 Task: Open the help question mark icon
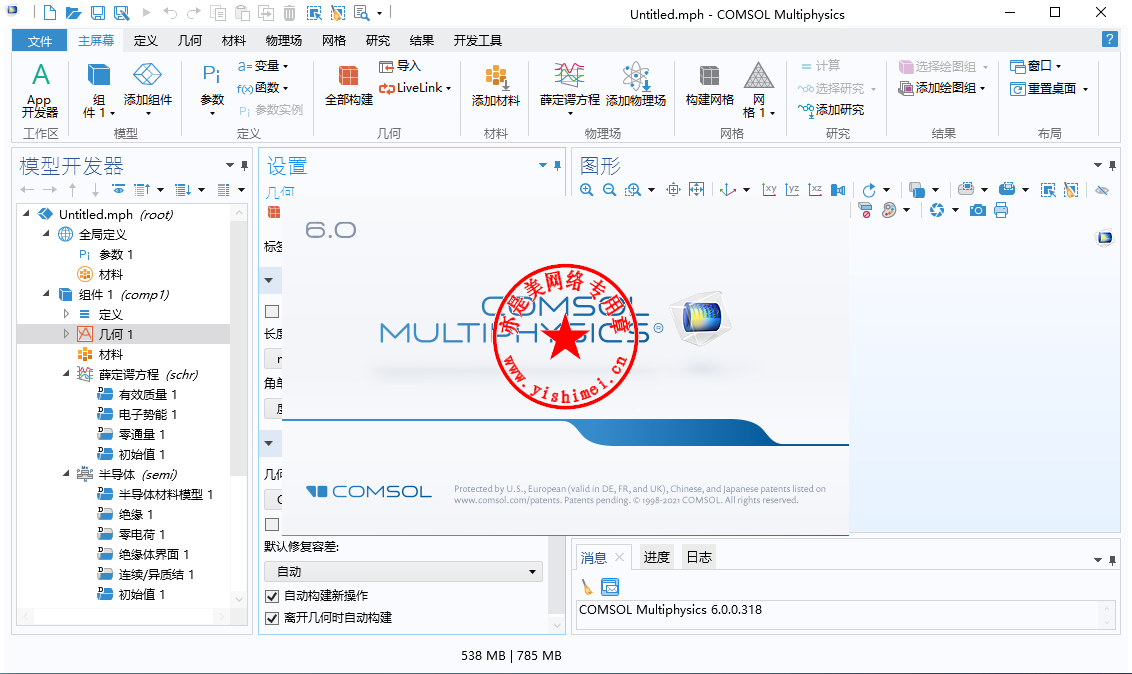pyautogui.click(x=1110, y=40)
